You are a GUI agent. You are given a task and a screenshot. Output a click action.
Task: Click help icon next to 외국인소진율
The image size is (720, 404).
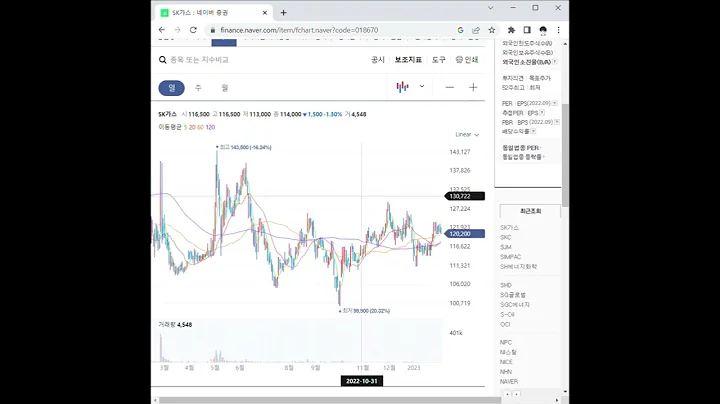coord(555,62)
